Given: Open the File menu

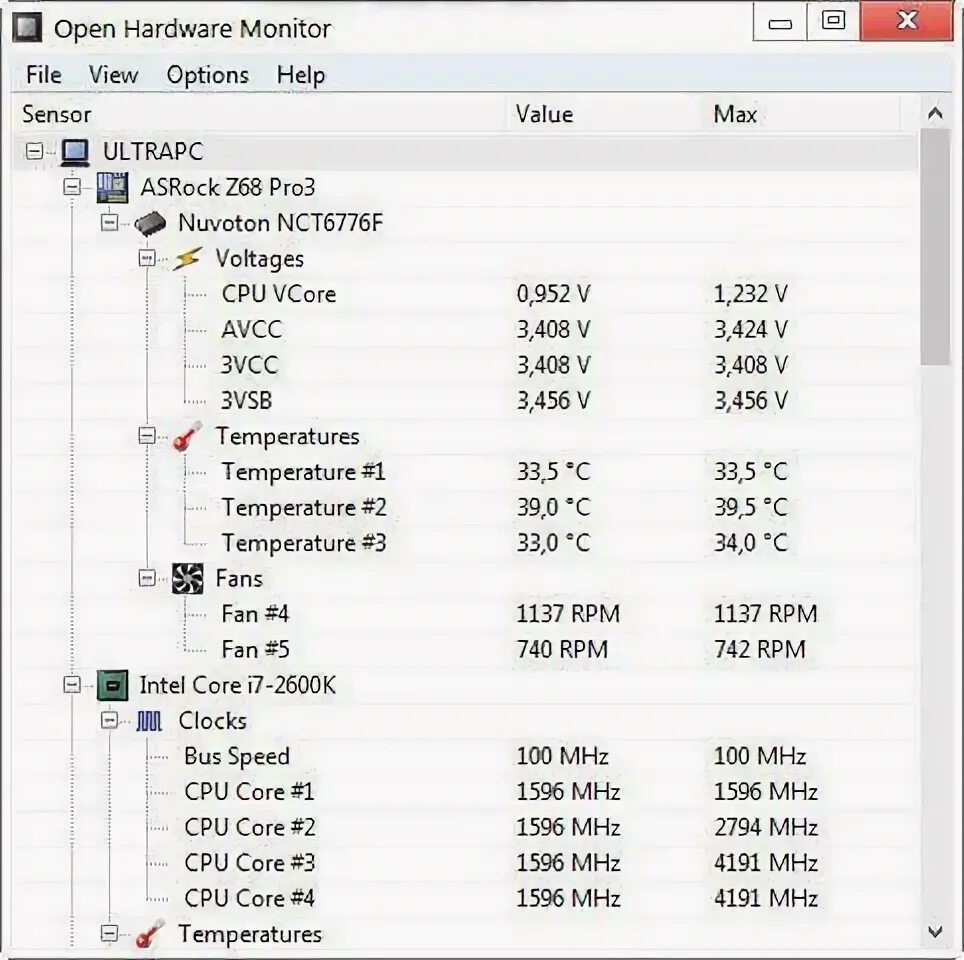Looking at the screenshot, I should point(44,75).
